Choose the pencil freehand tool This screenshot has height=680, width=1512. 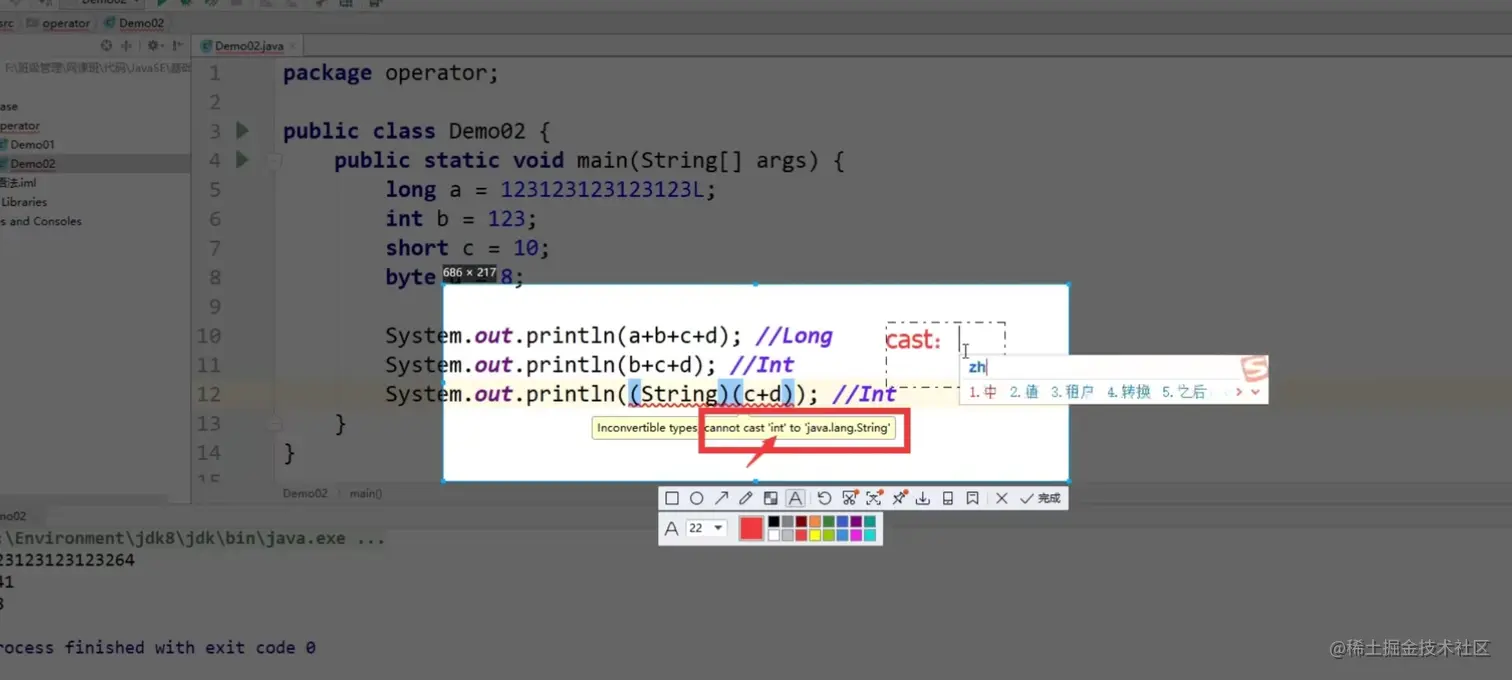click(x=746, y=497)
